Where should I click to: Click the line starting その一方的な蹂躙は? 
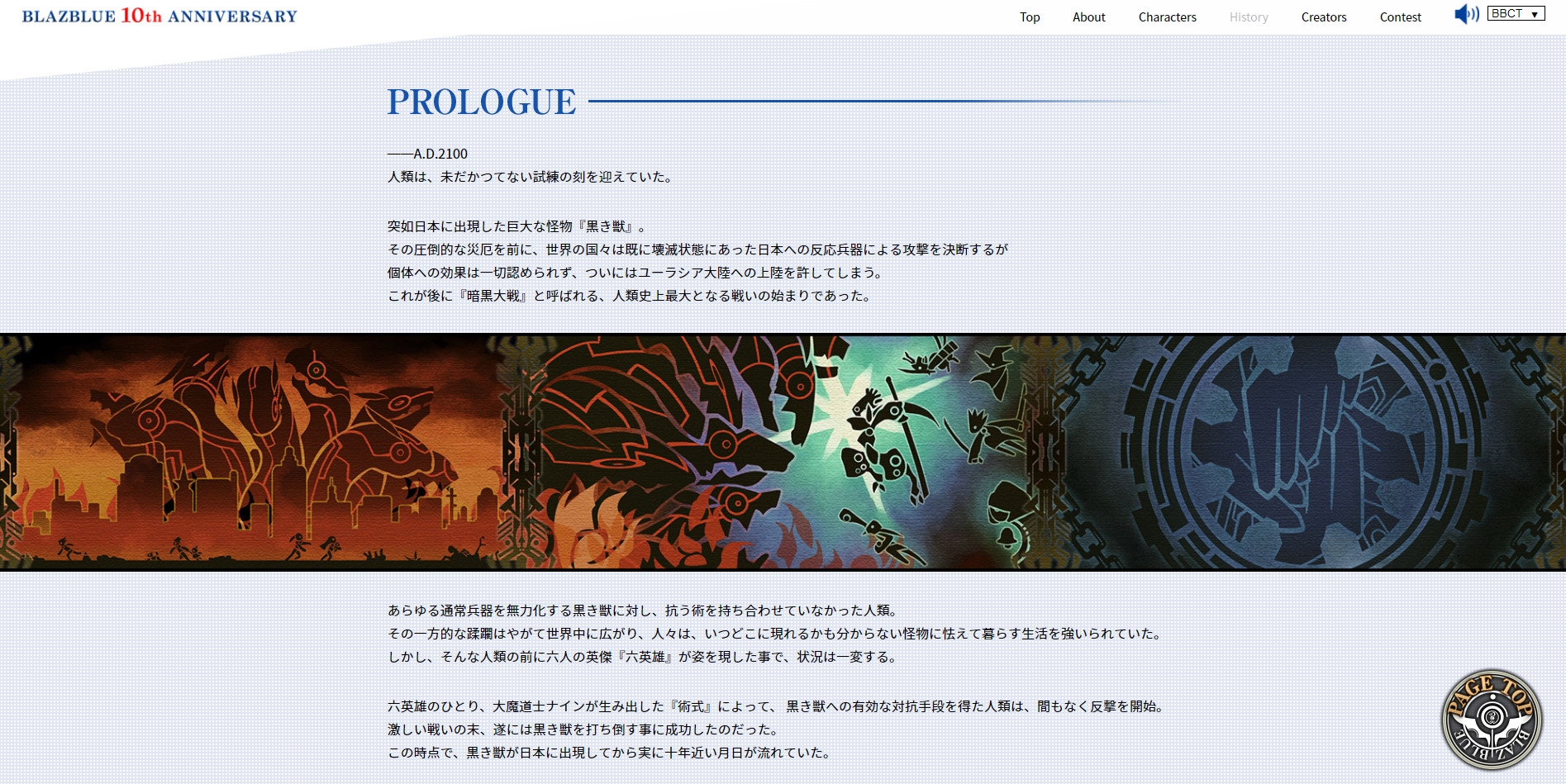(x=777, y=634)
